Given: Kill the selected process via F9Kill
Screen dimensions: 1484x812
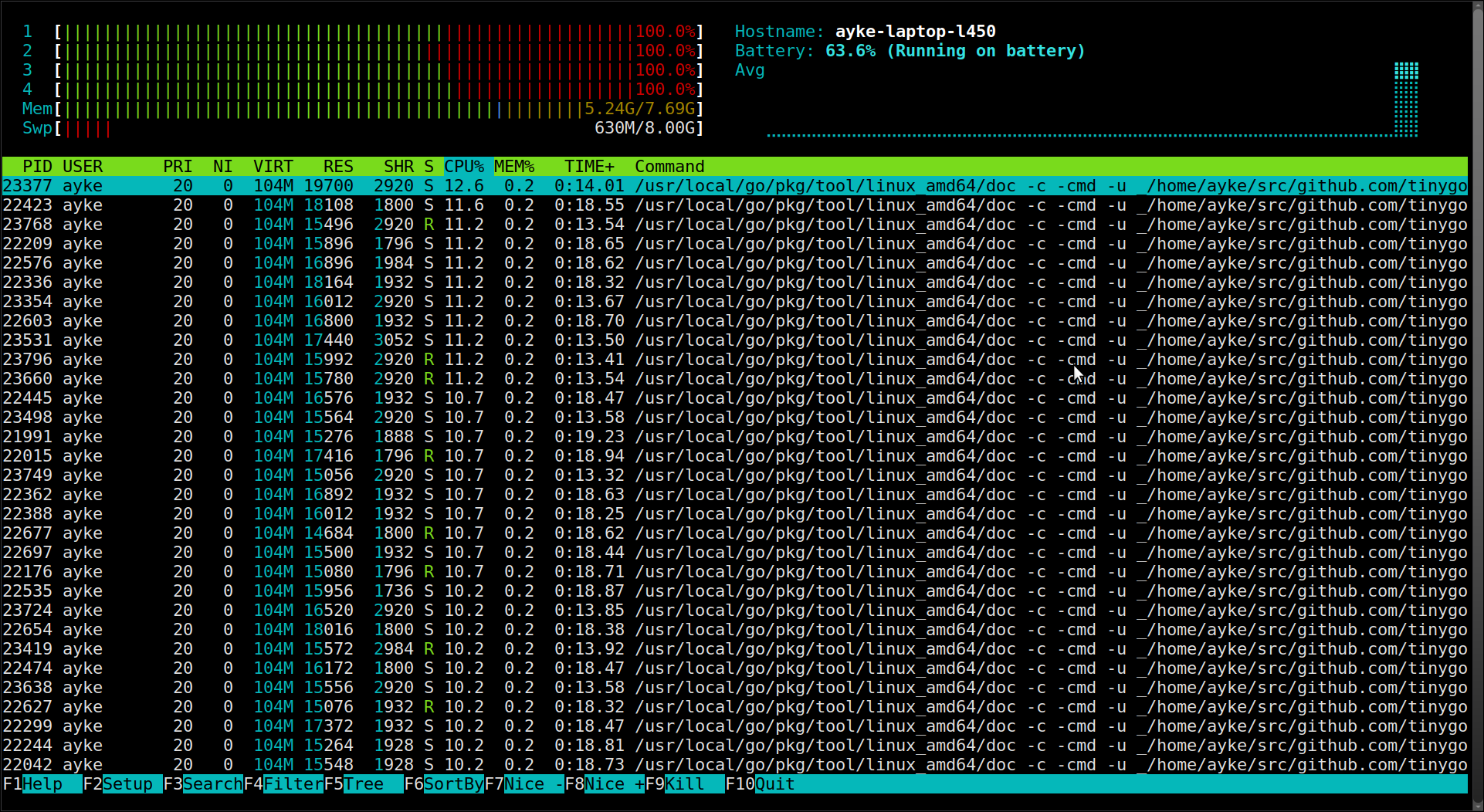Looking at the screenshot, I should [x=687, y=783].
